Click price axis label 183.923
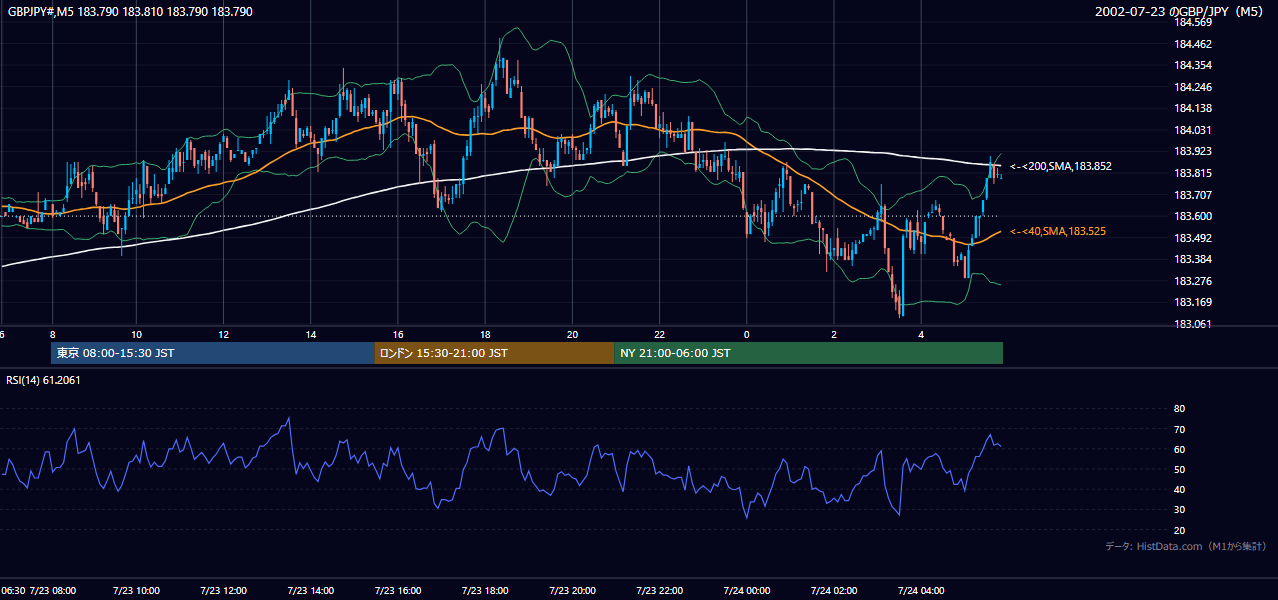 point(1192,152)
